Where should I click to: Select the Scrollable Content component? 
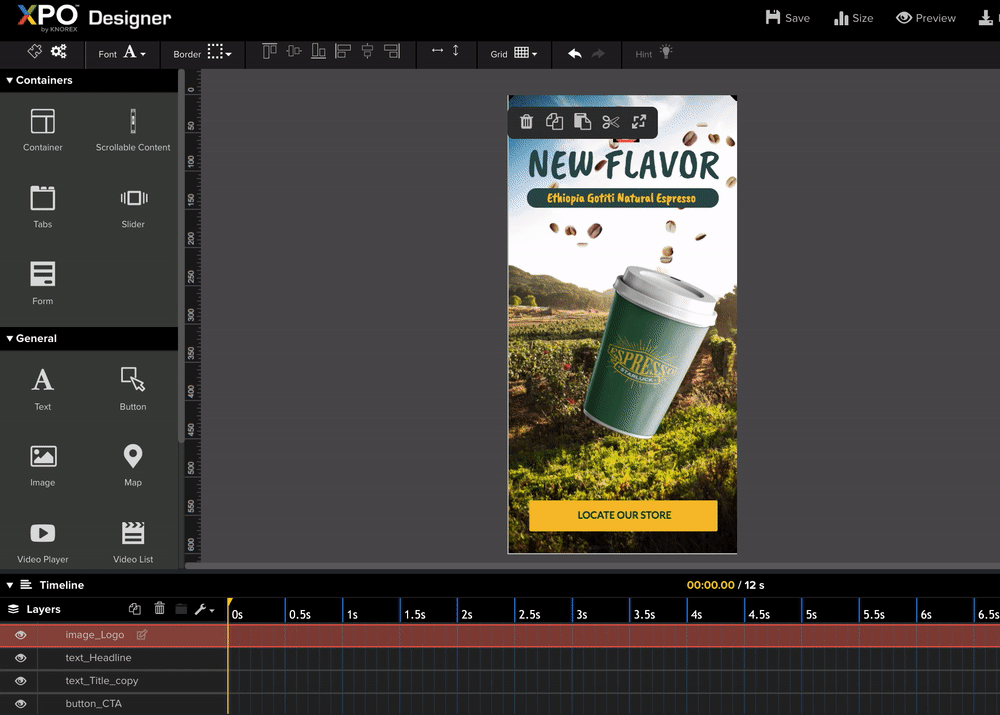point(133,129)
